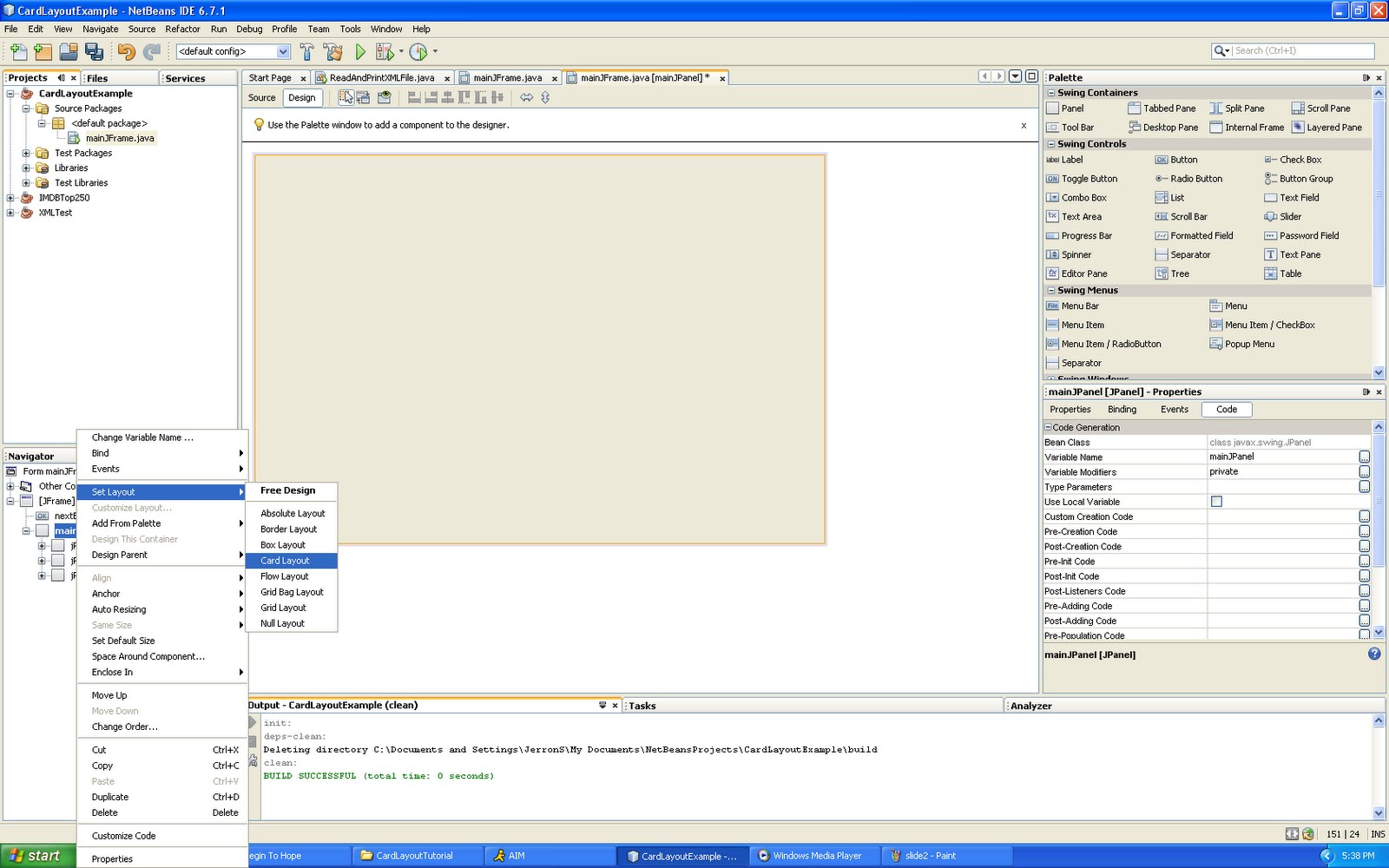Switch to the Start Page tab

point(271,77)
